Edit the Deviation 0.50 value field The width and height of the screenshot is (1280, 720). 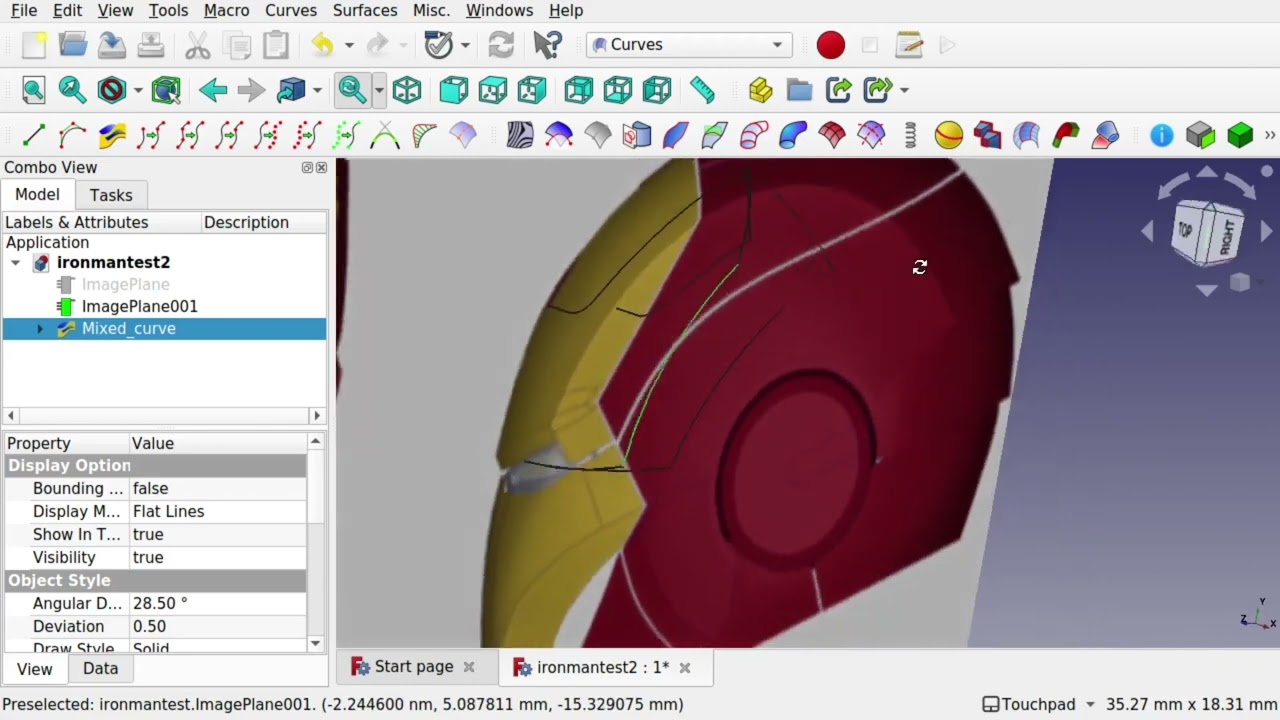click(x=218, y=627)
